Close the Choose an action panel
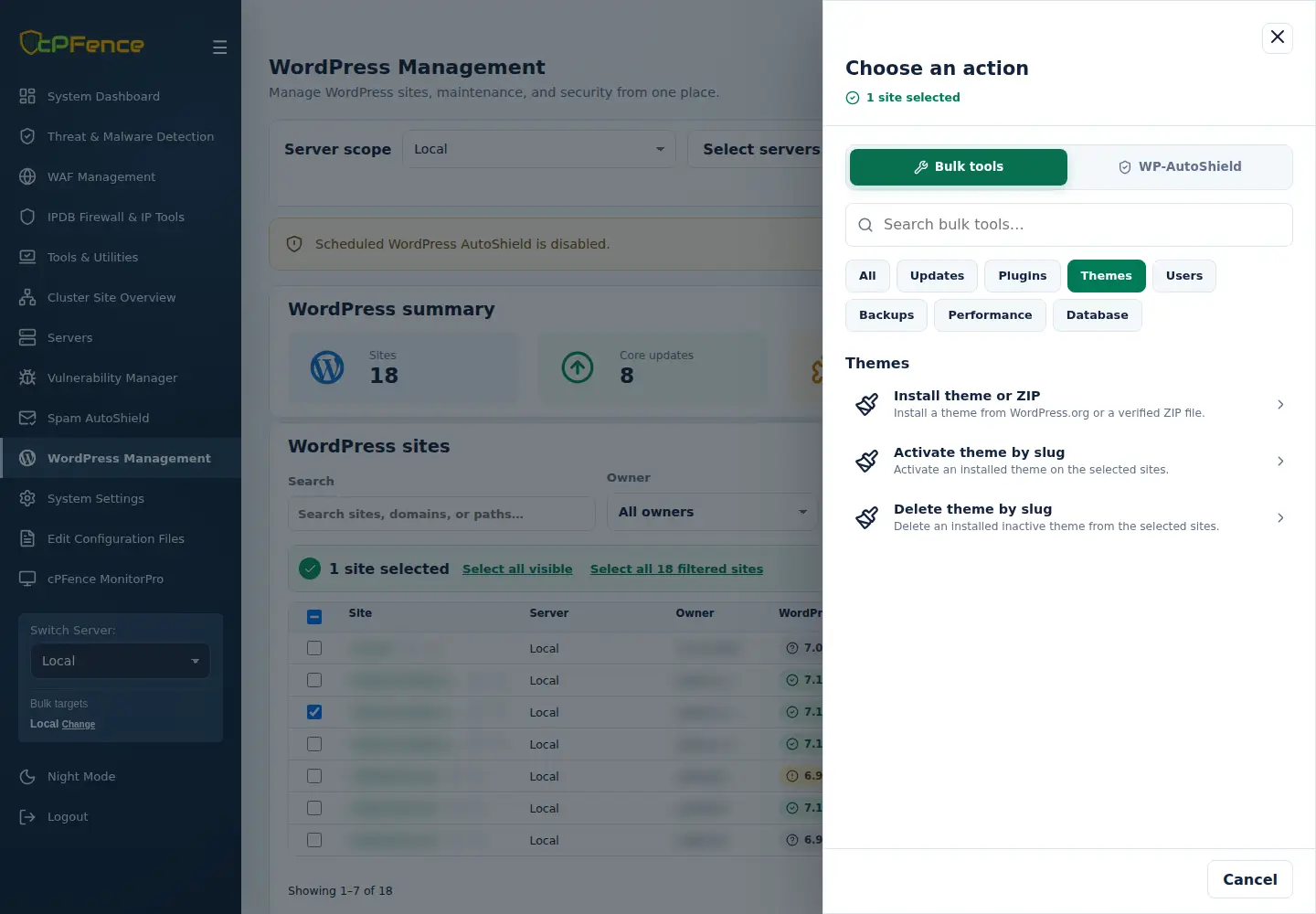Viewport: 1316px width, 914px height. 1278,37
